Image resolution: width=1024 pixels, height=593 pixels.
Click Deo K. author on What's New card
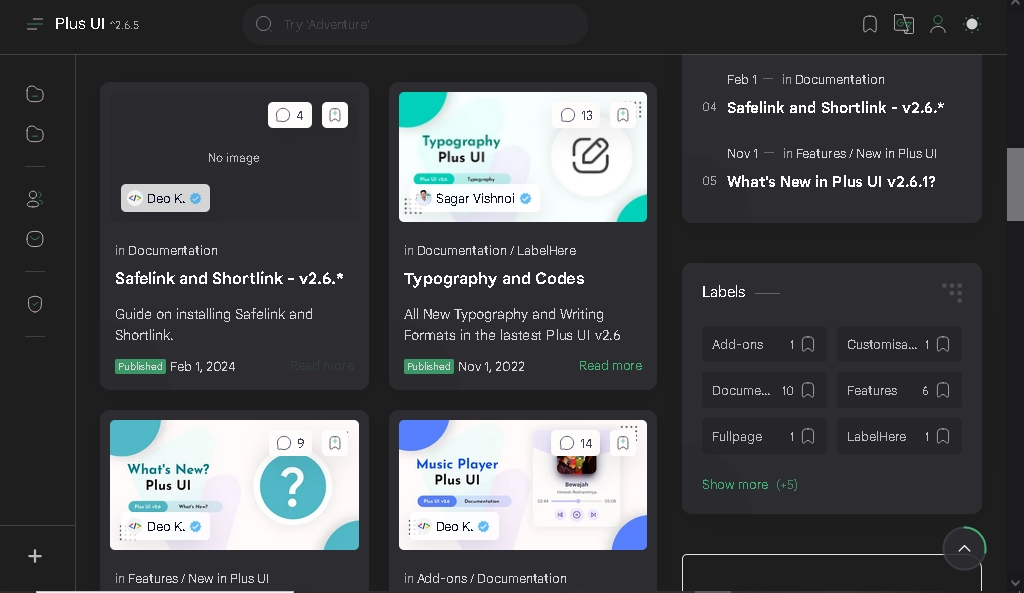[x=165, y=526]
